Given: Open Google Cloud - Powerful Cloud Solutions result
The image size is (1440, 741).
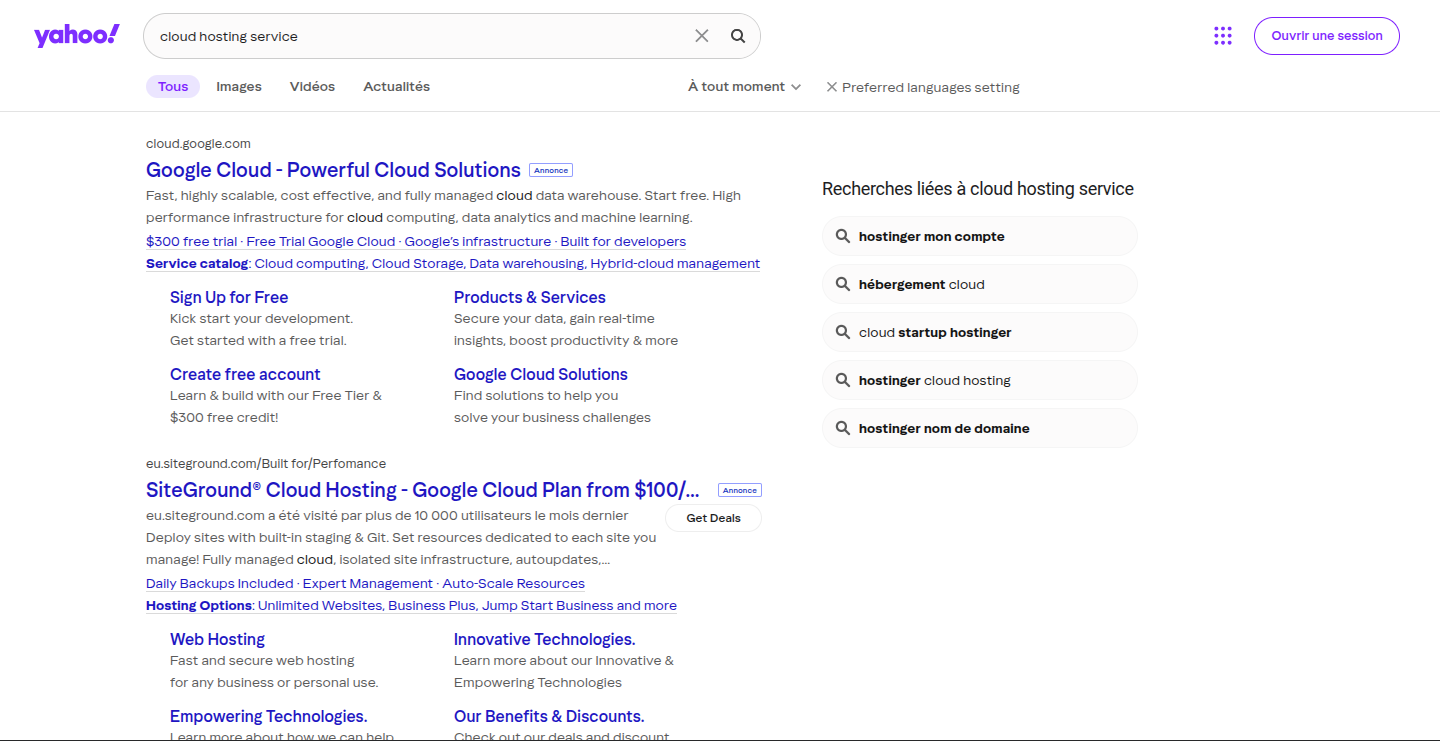Looking at the screenshot, I should (x=333, y=170).
